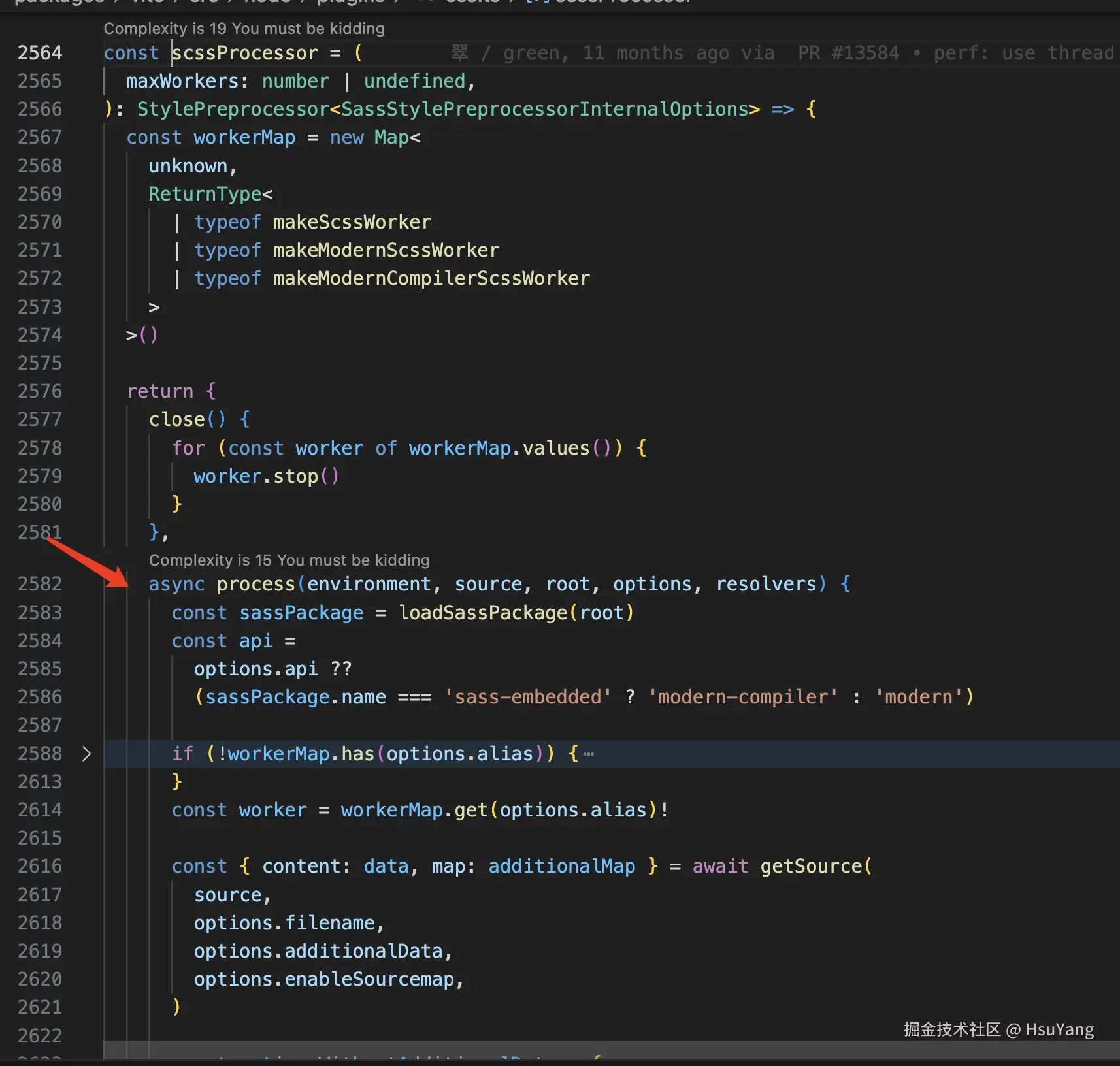Click the 'close' method name
1120x1066 pixels.
click(177, 419)
